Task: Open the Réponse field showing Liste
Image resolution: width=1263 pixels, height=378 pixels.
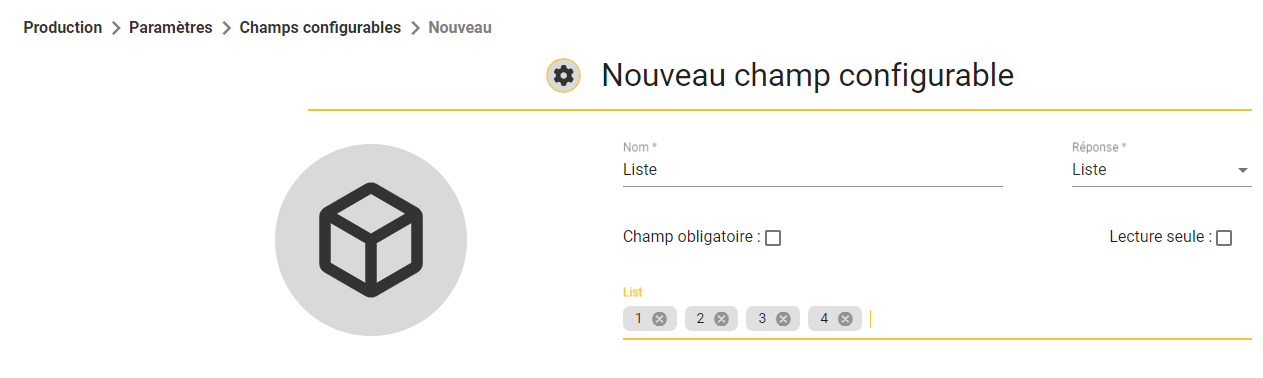Action: coord(1162,170)
